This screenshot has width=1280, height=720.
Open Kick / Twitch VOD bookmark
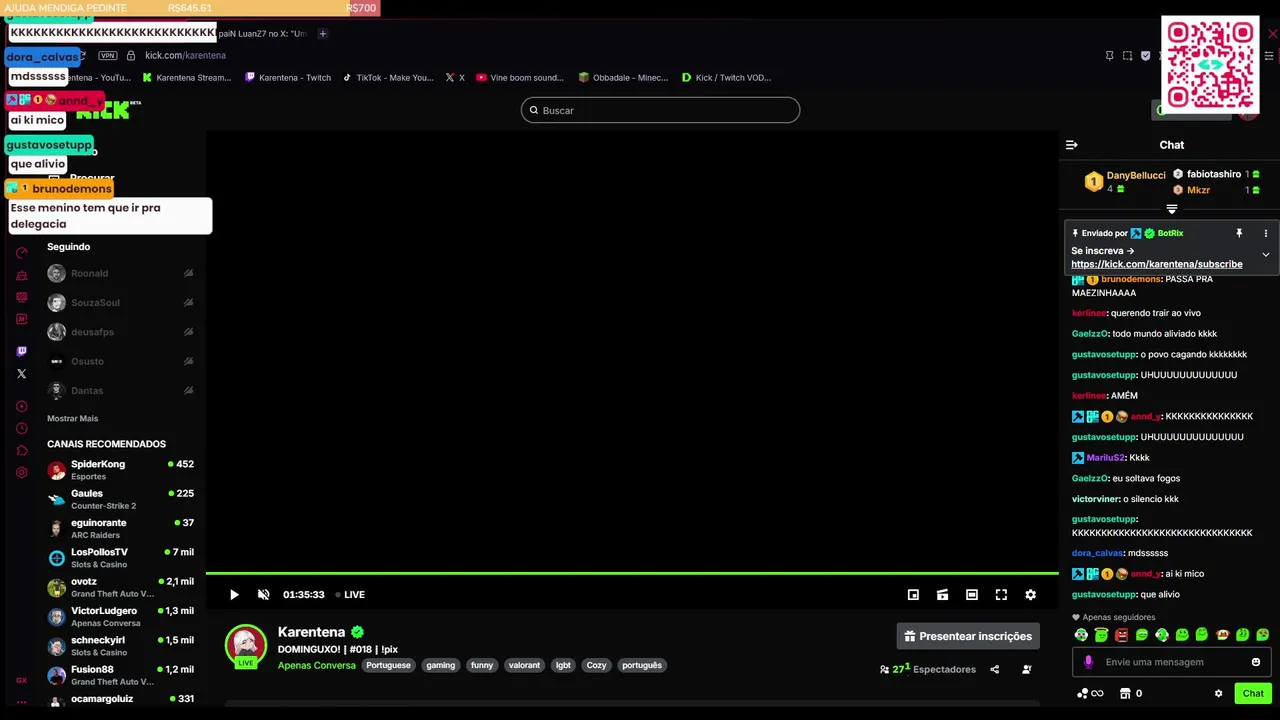pyautogui.click(x=726, y=77)
